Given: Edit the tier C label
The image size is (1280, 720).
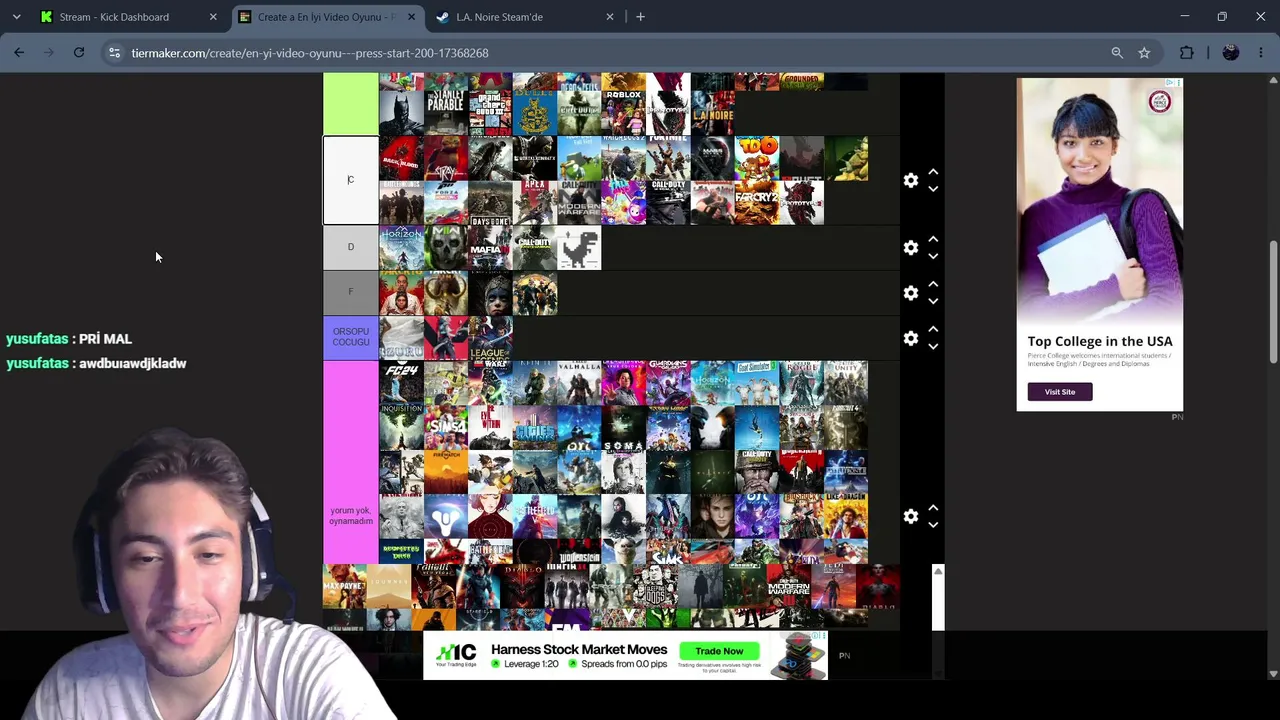Looking at the screenshot, I should coord(350,180).
